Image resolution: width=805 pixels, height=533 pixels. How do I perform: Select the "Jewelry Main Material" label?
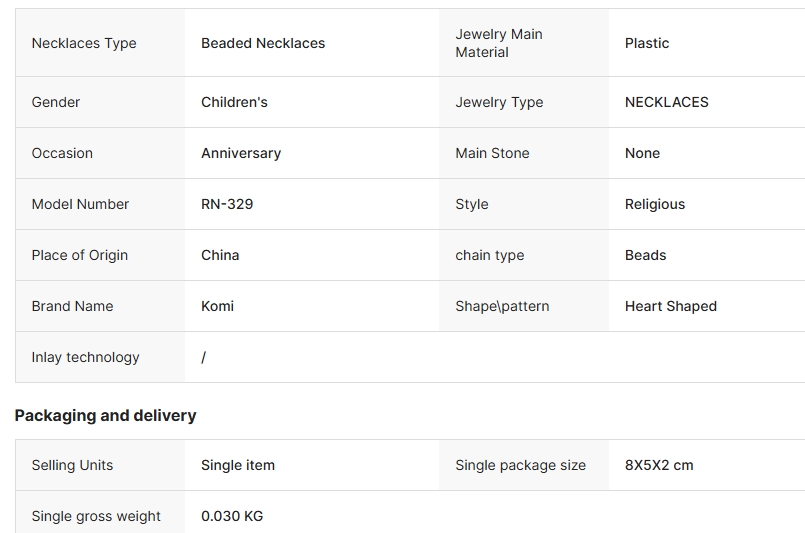pyautogui.click(x=499, y=43)
